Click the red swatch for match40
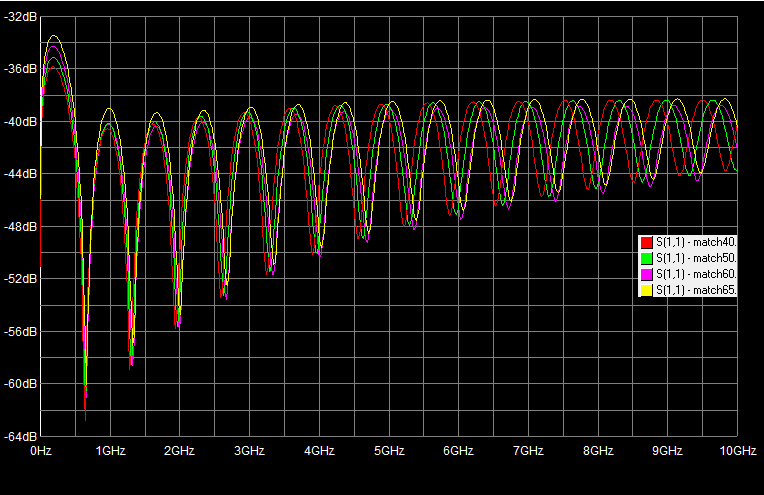Image resolution: width=764 pixels, height=495 pixels. point(646,242)
